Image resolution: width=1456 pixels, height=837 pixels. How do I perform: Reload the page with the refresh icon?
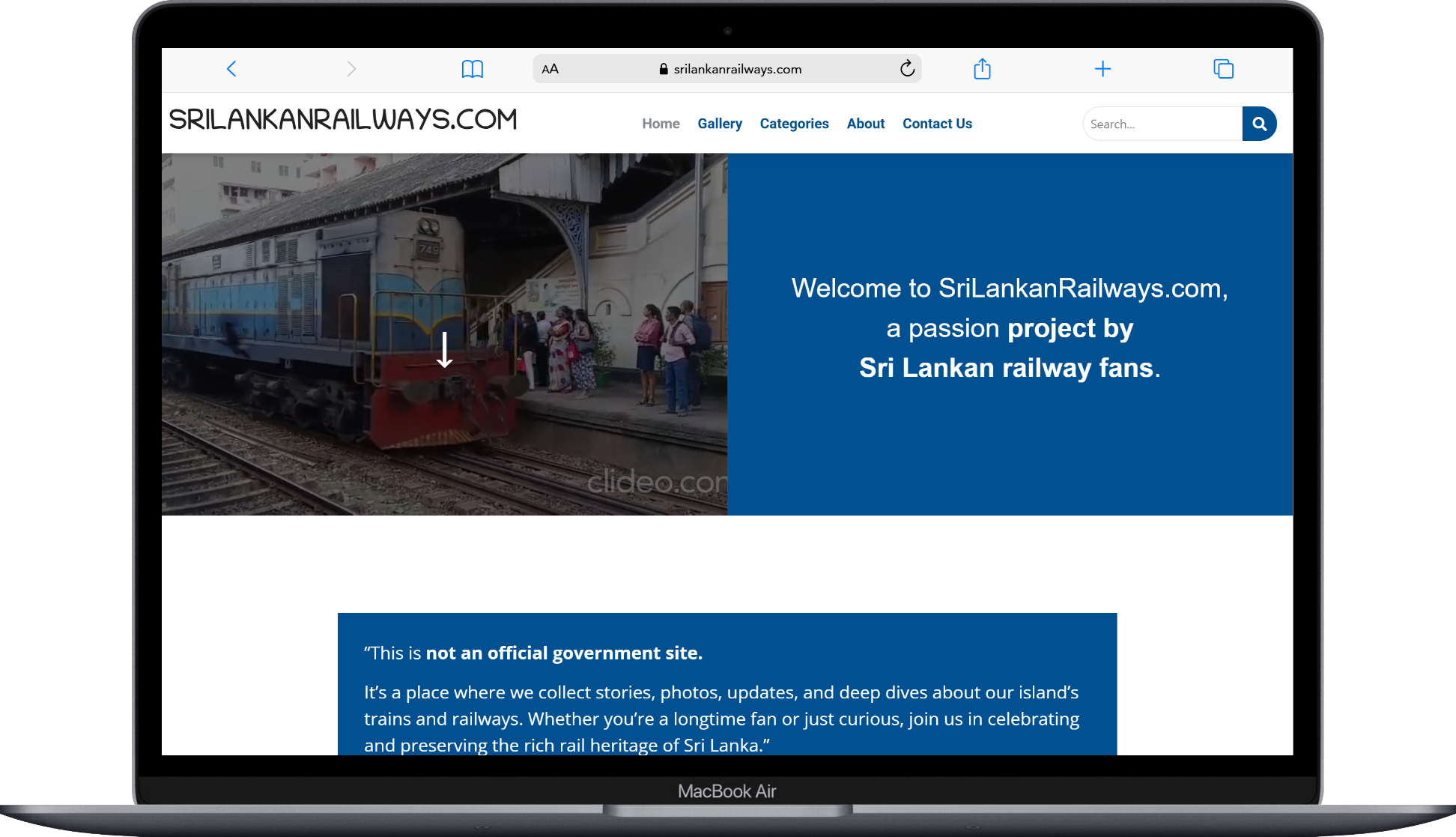click(x=907, y=69)
